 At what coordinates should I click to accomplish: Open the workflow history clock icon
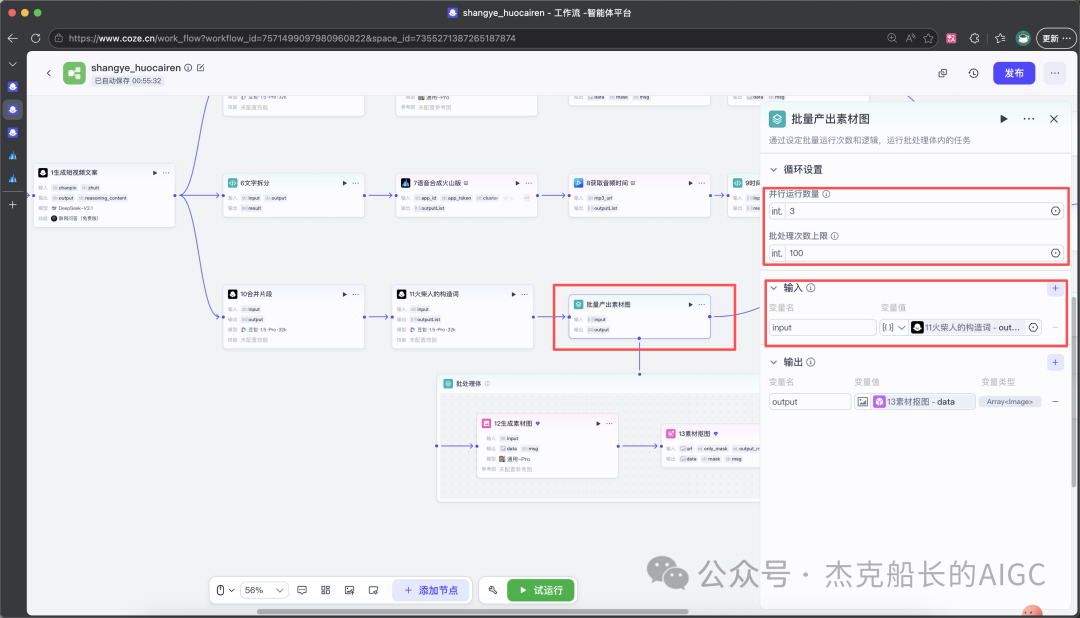tap(973, 73)
